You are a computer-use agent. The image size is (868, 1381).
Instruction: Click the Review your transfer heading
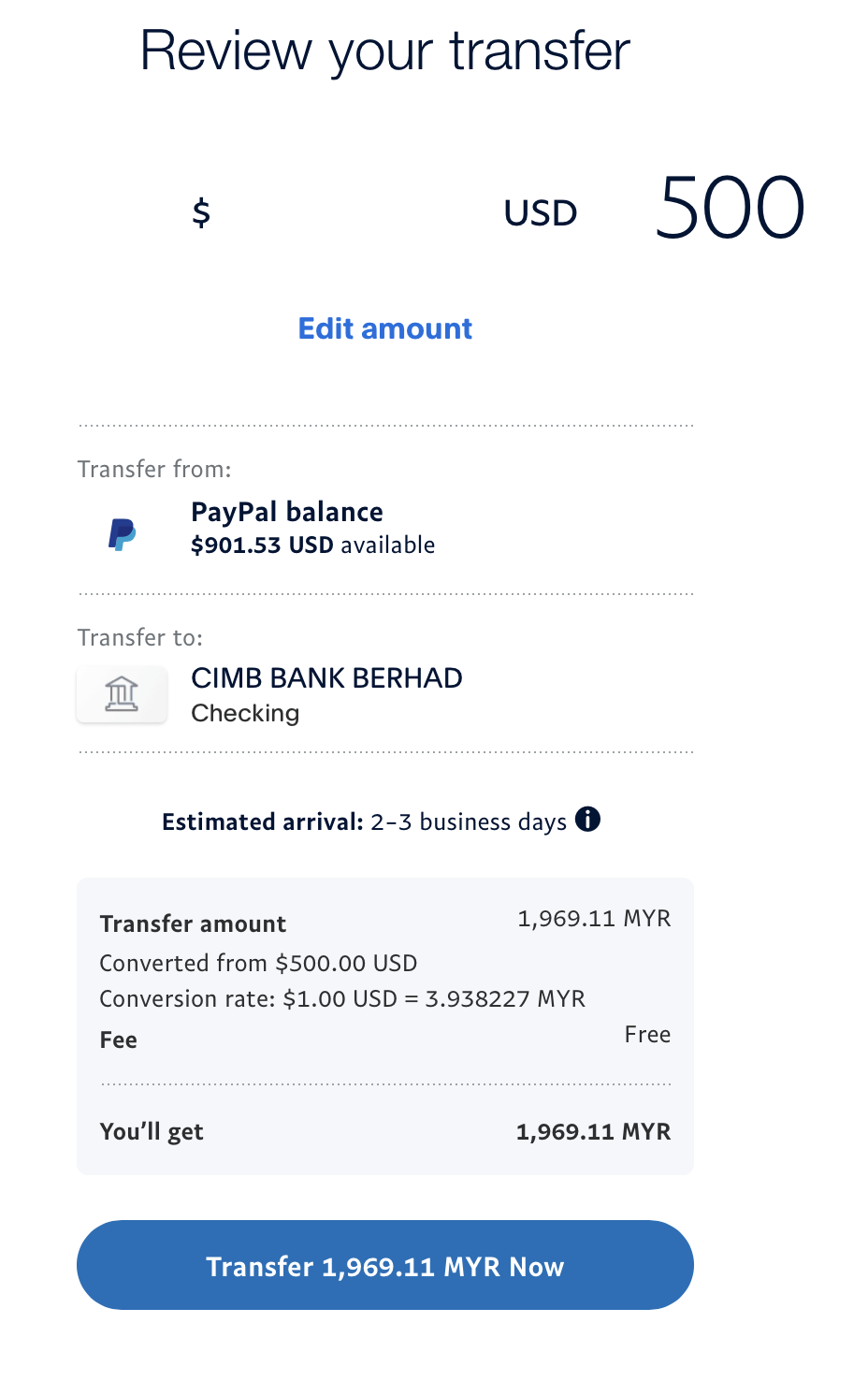[x=384, y=51]
